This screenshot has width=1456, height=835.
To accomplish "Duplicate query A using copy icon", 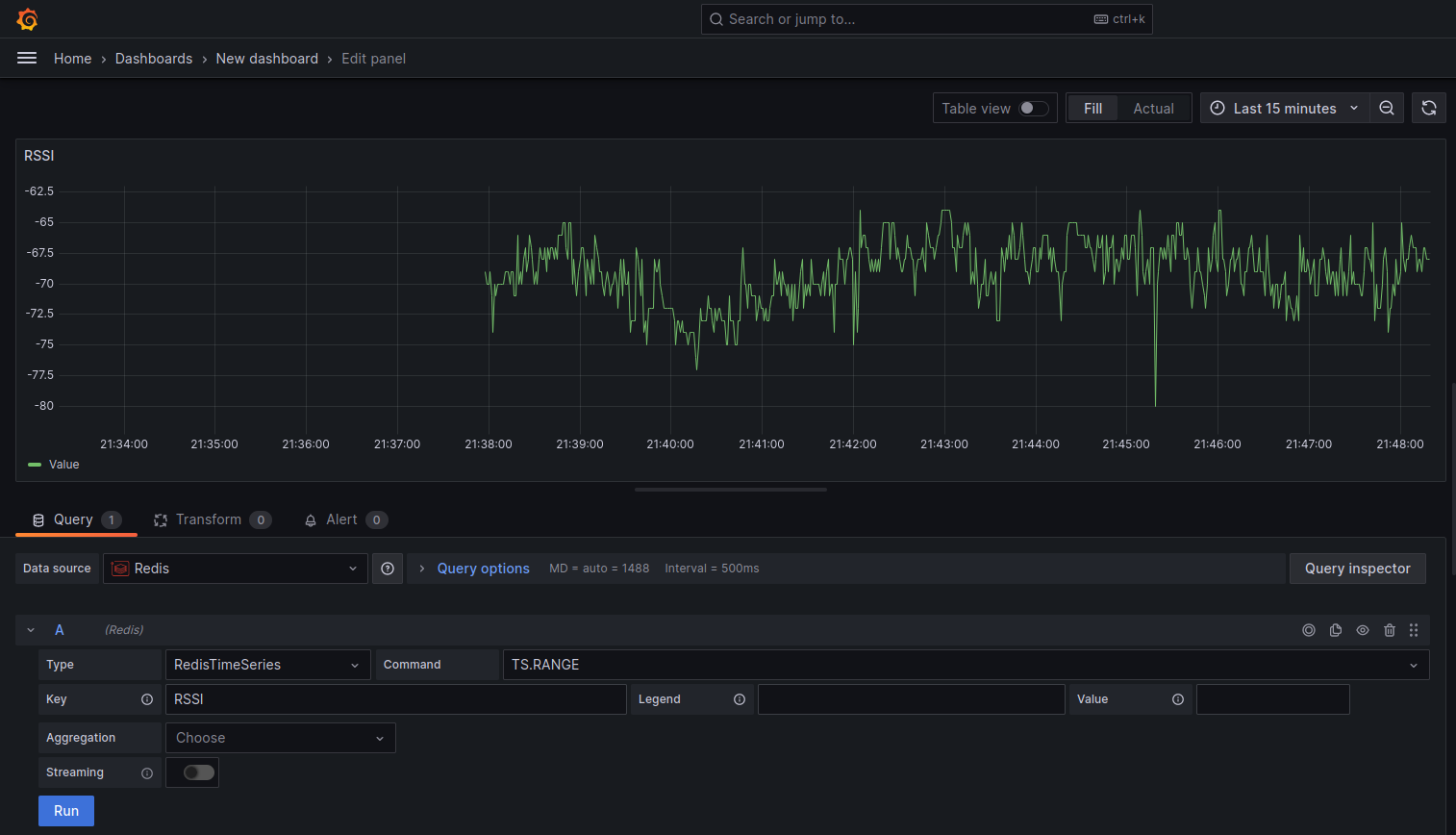I will [x=1336, y=630].
